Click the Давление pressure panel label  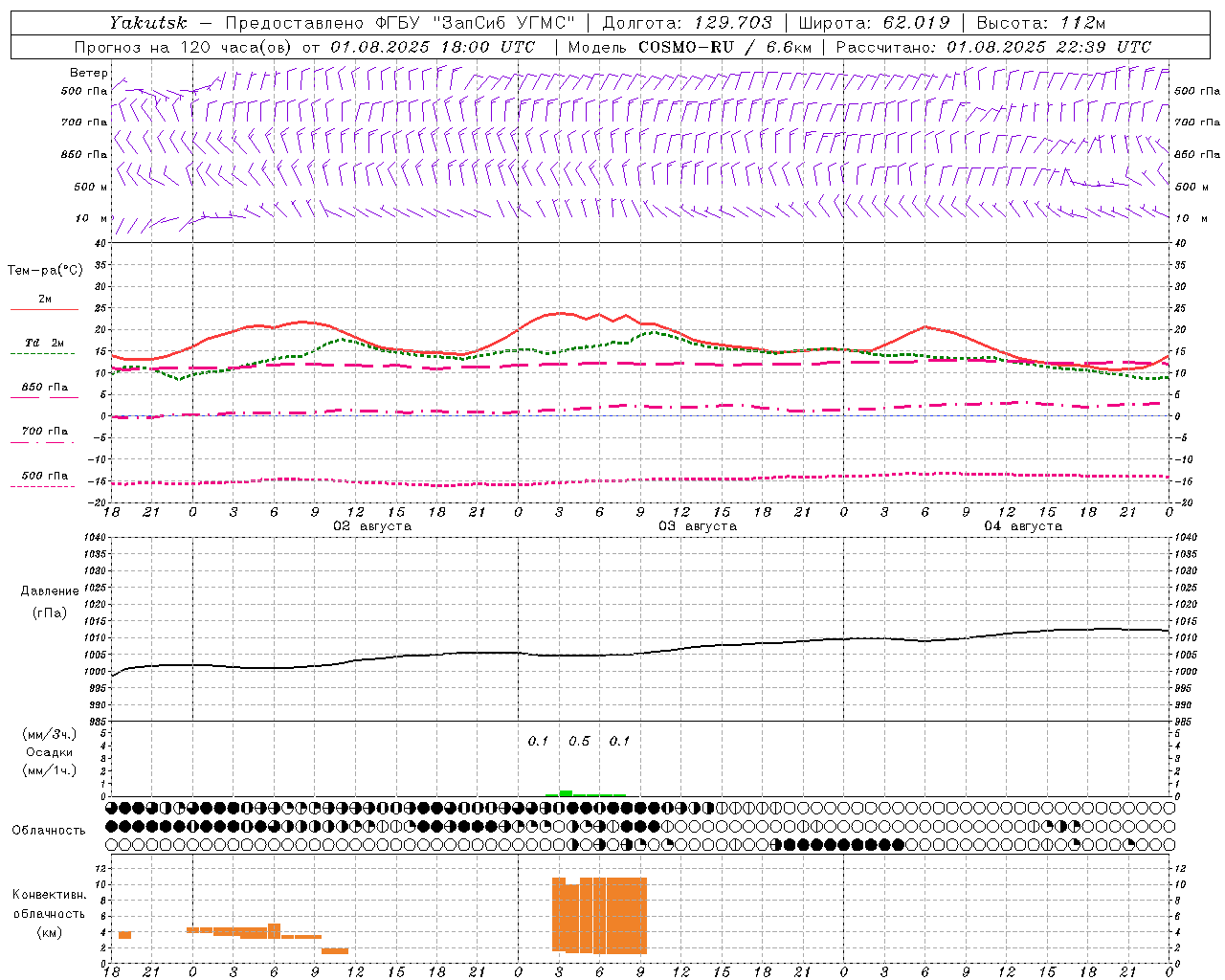[x=50, y=591]
